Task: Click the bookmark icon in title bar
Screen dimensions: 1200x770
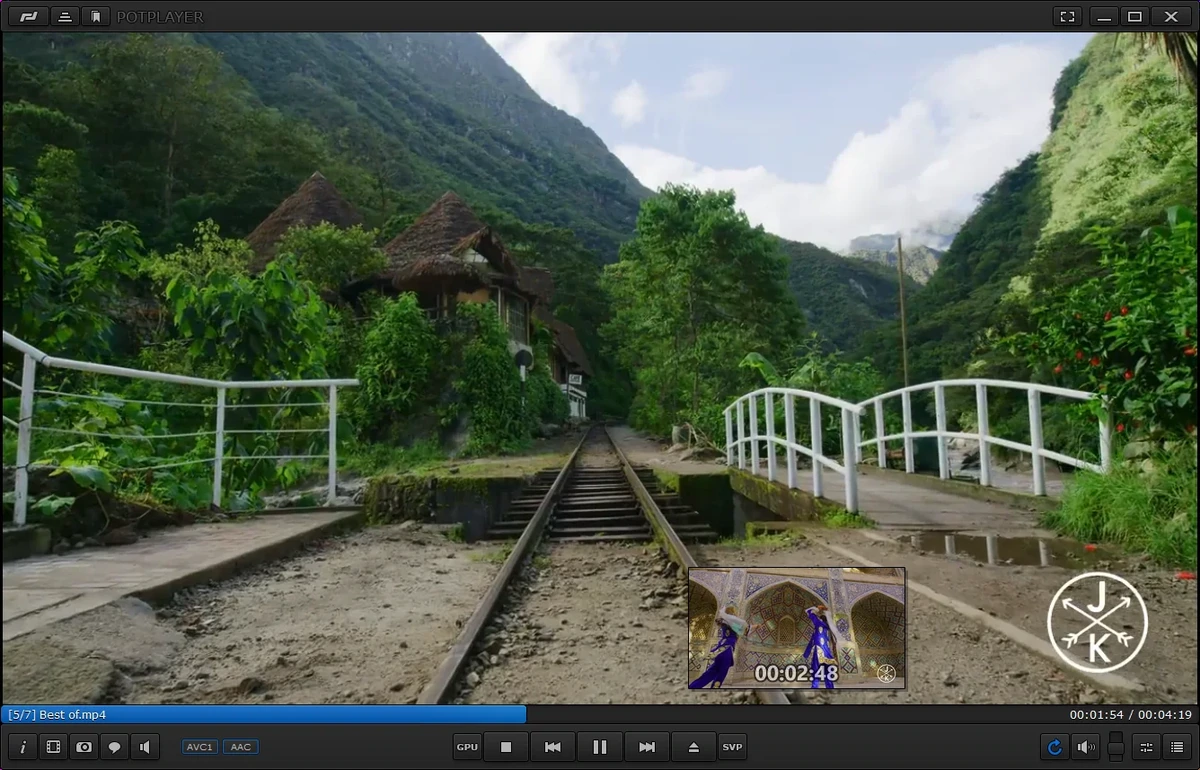Action: (x=95, y=16)
